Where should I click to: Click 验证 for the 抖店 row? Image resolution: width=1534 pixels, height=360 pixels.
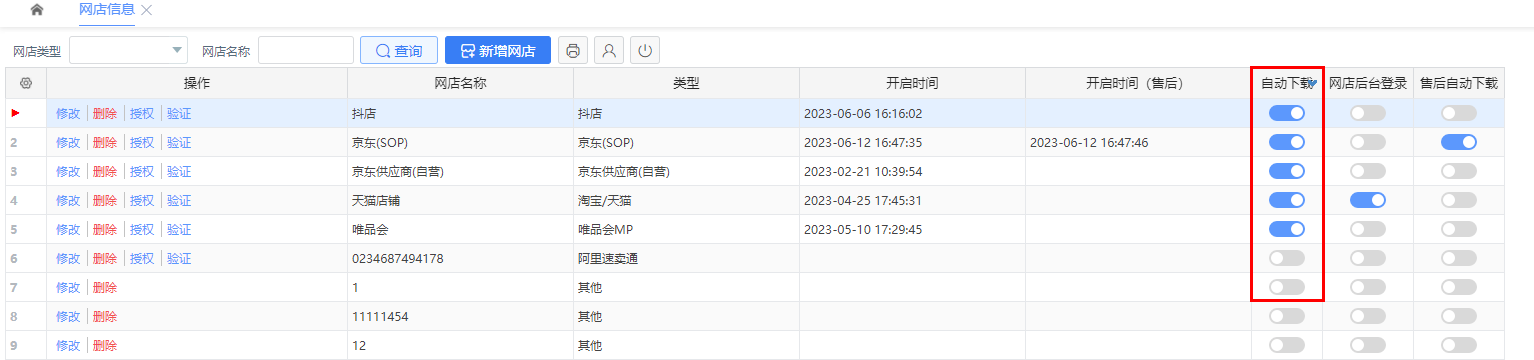[x=179, y=114]
